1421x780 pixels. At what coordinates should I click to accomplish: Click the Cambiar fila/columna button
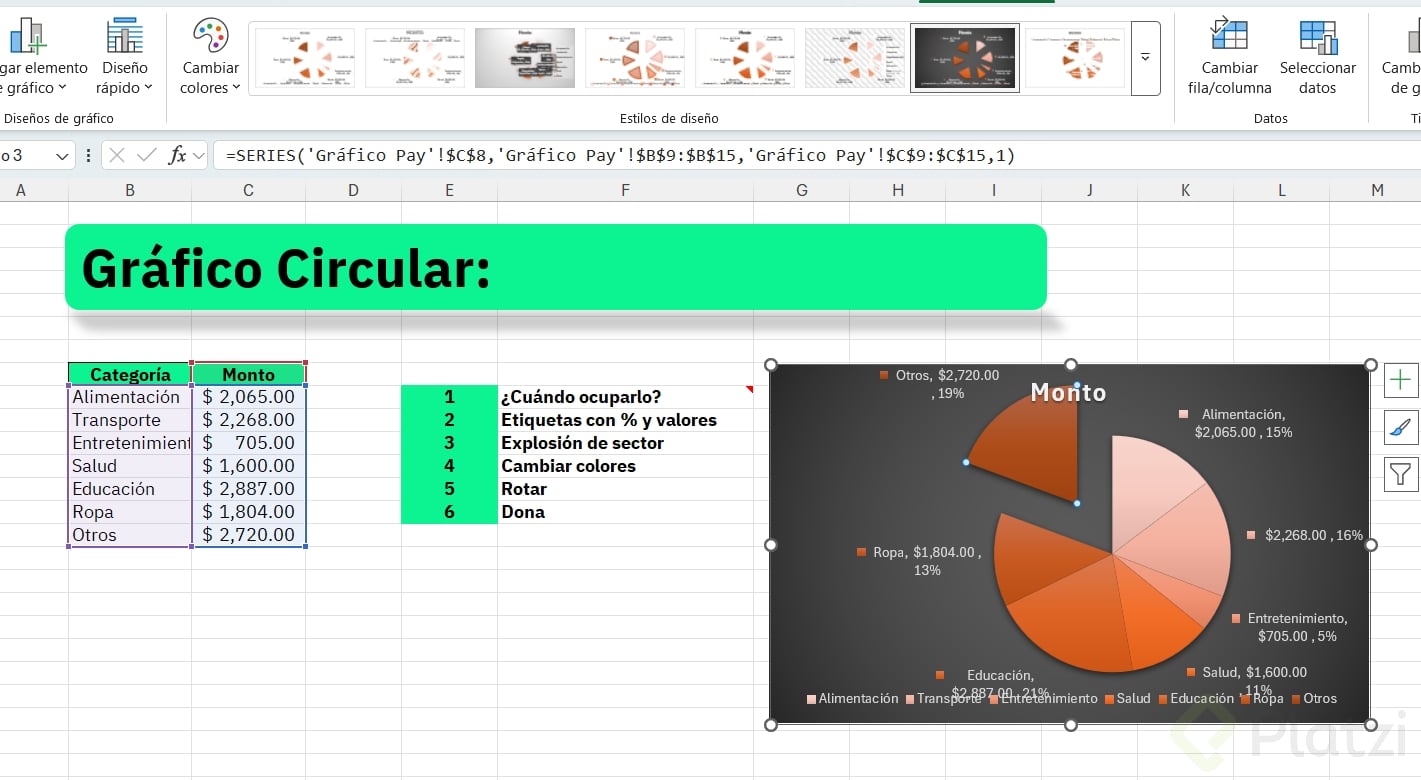1229,56
